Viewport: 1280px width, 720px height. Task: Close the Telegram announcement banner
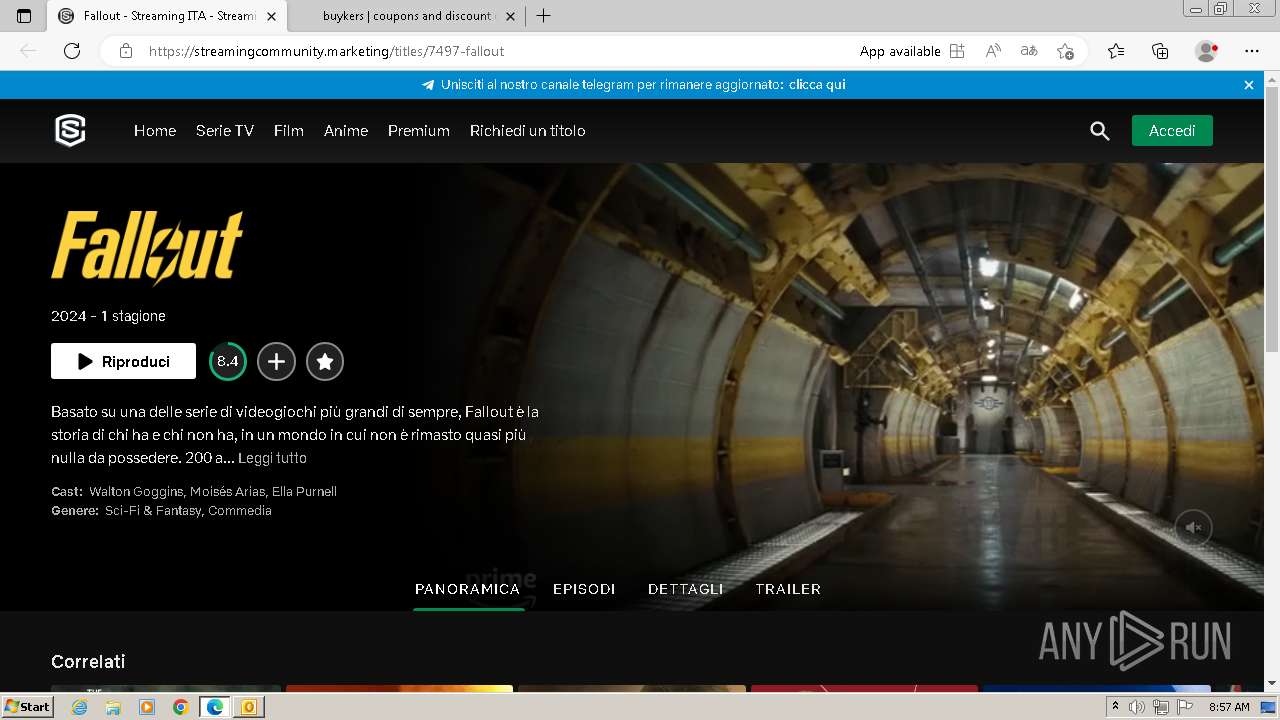1249,85
